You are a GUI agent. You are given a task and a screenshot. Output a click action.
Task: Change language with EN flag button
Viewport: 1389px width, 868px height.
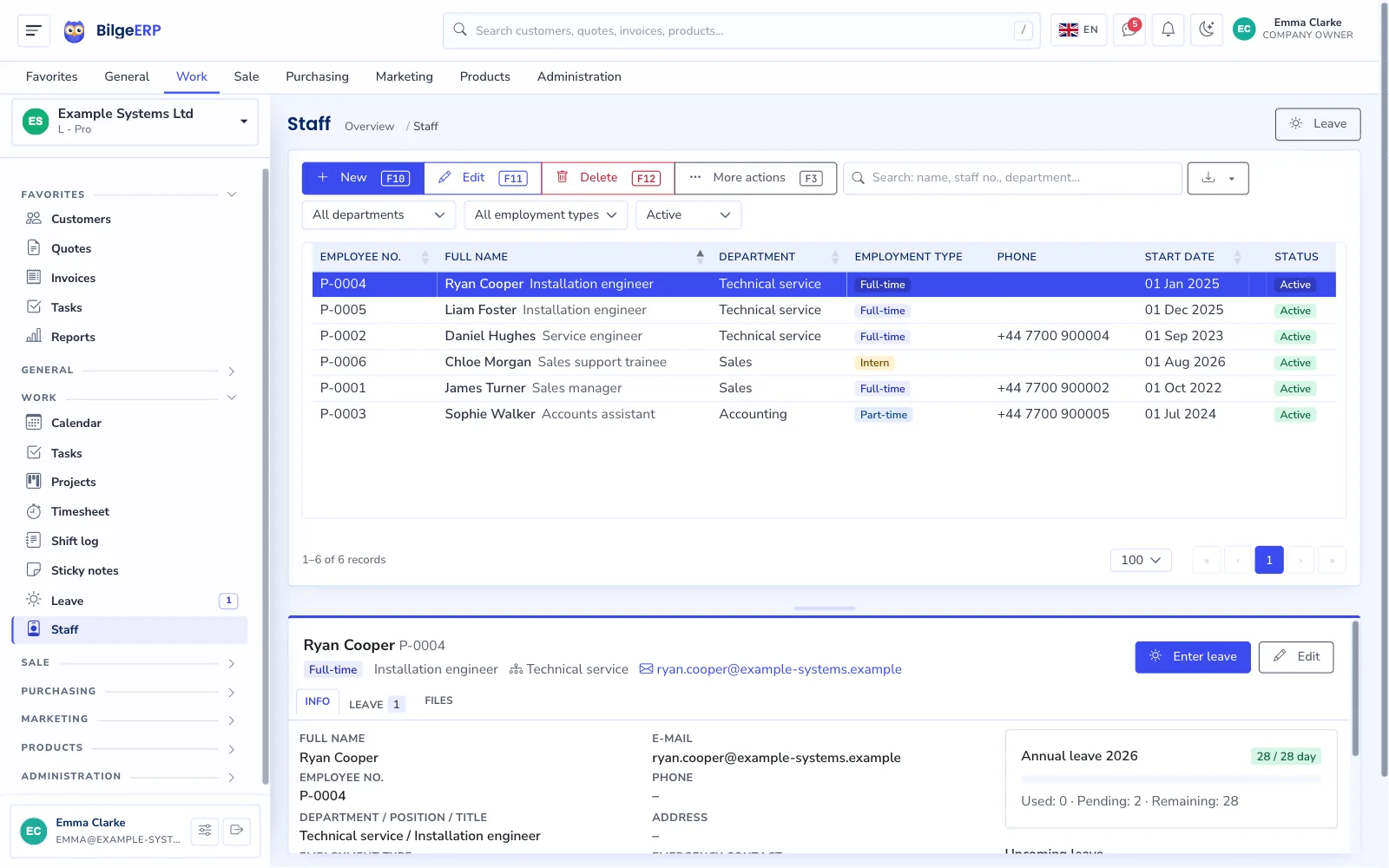[x=1078, y=30]
